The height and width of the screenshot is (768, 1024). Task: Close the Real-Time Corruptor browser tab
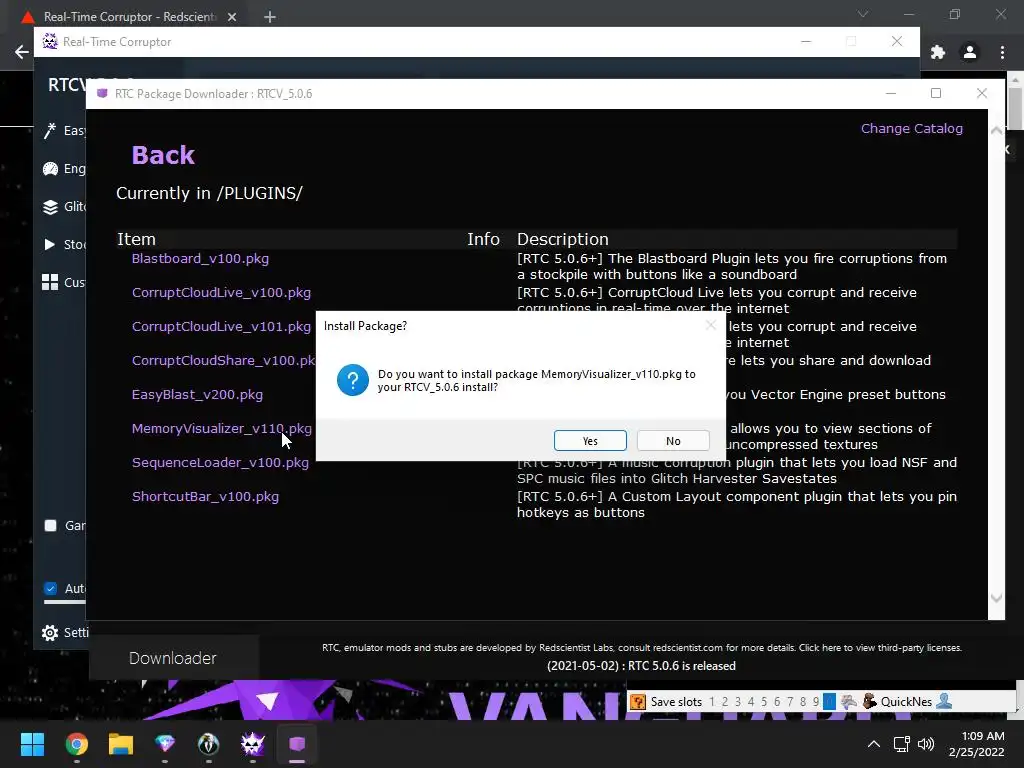(x=232, y=17)
